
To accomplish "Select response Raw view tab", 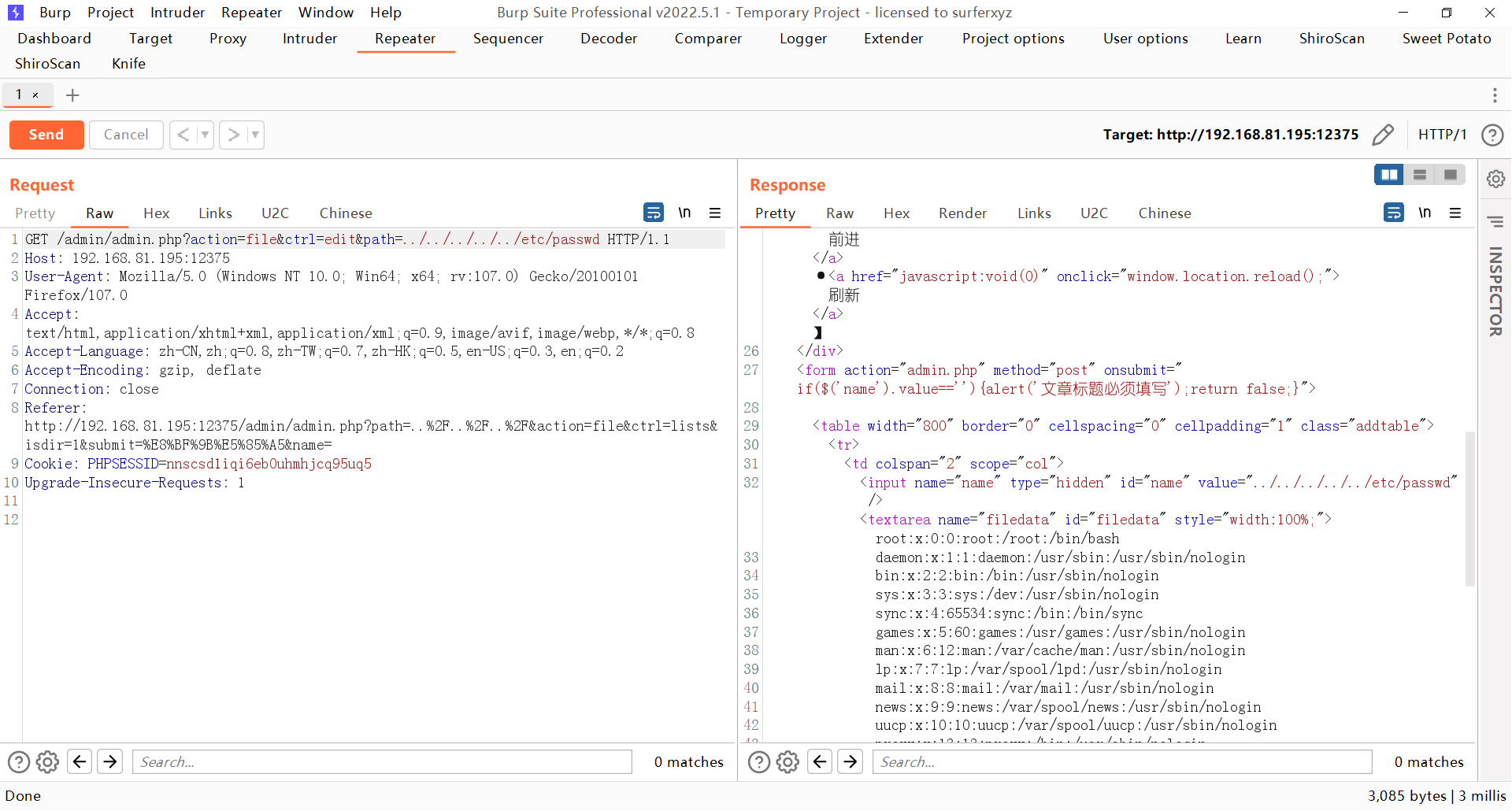I will (x=839, y=213).
